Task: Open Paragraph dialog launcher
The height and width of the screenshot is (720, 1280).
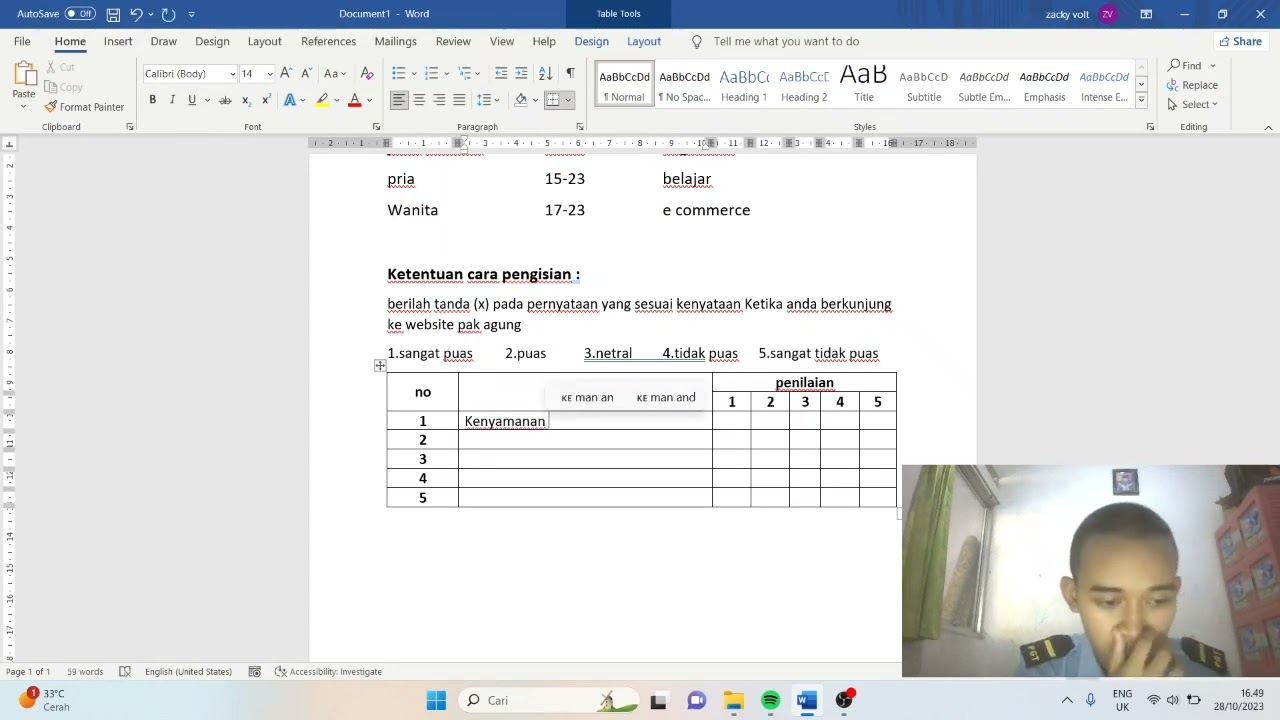Action: 580,127
